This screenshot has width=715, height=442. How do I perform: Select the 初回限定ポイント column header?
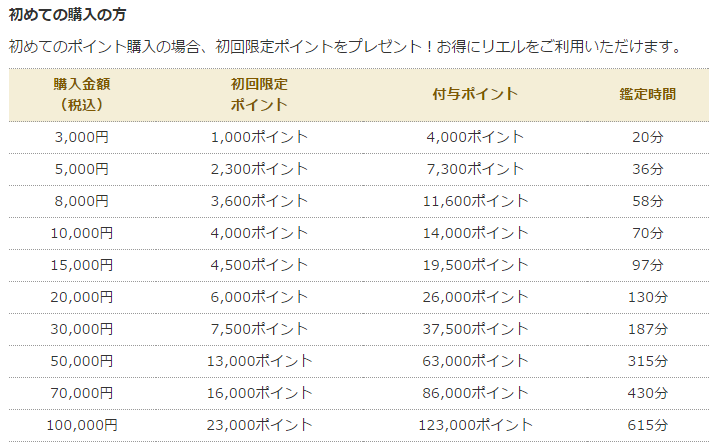pyautogui.click(x=259, y=94)
